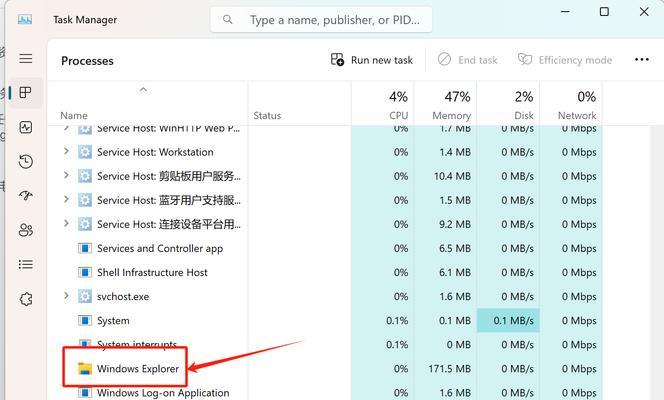Screen dimensions: 664x400
Task: Open the Services puzzle-piece sidebar icon
Action: [26, 299]
